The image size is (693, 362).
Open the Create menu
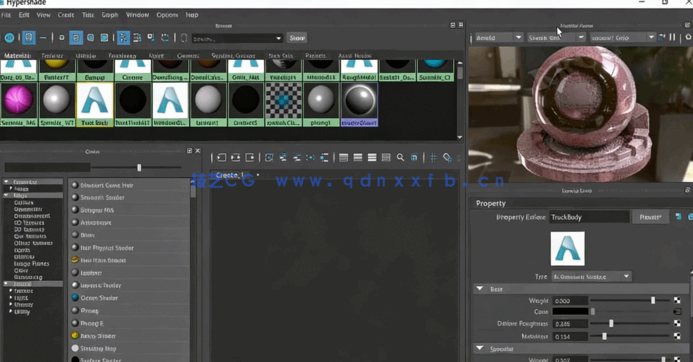click(x=66, y=15)
